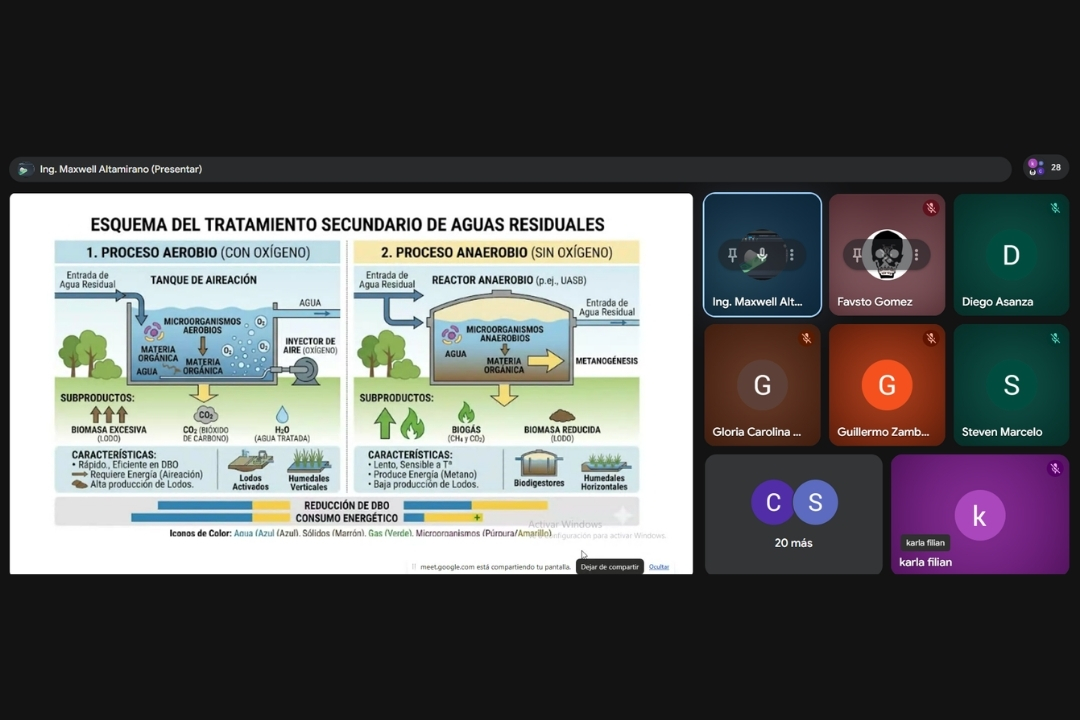Click the karla filian name label at tile bottom
The width and height of the screenshot is (1080, 720).
tap(925, 562)
